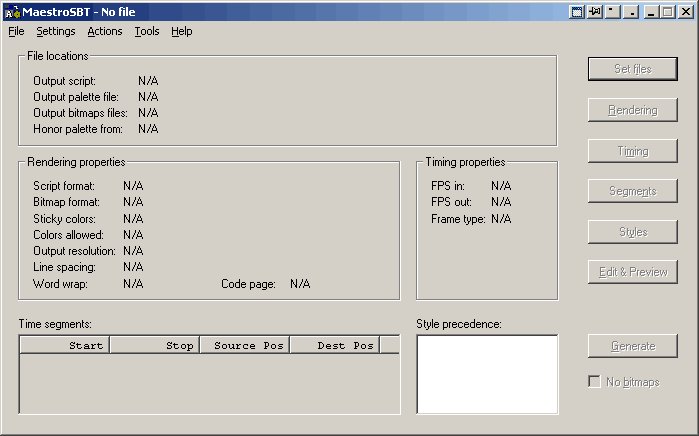Click the transparency window icon in title bar
The image size is (699, 436).
click(x=576, y=12)
